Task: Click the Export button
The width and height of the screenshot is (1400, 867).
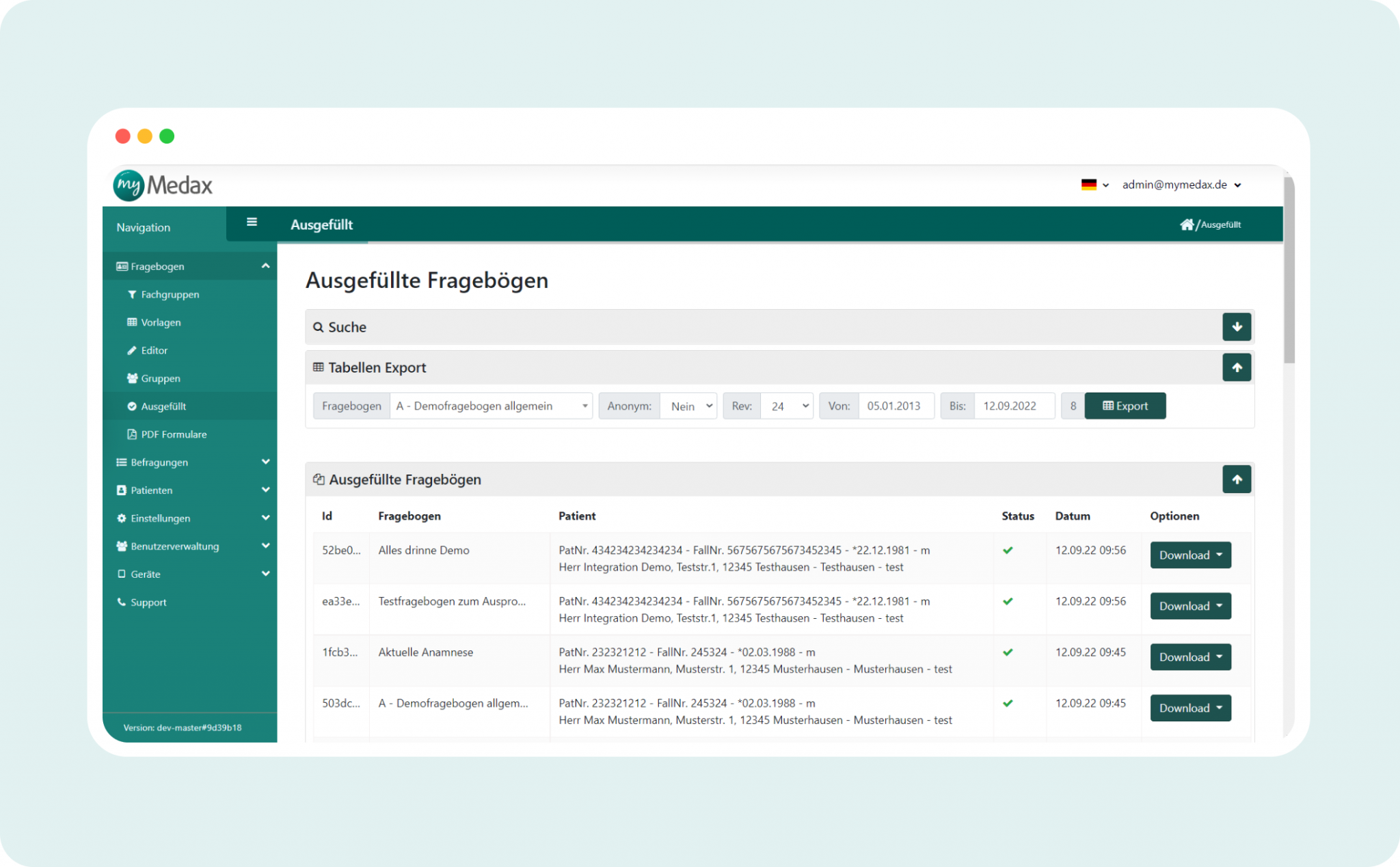Action: [x=1125, y=406]
